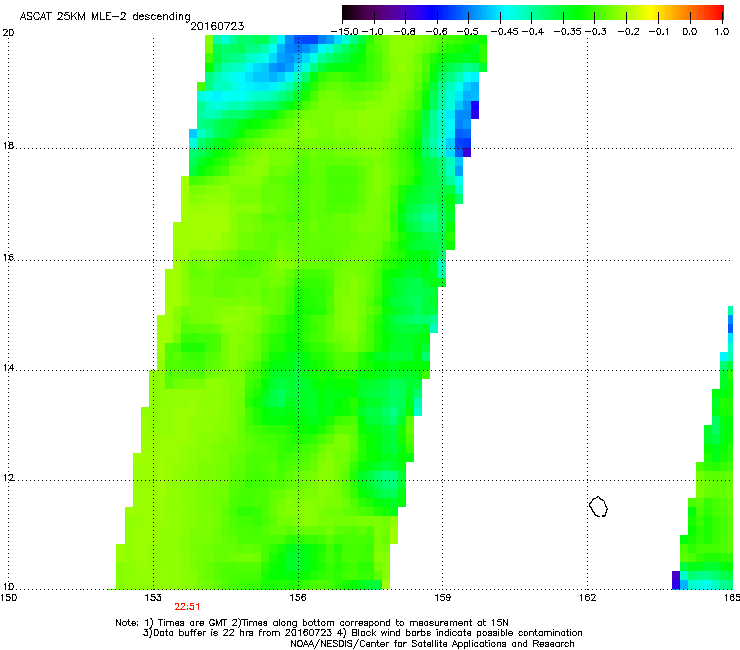Click the colorbar label 1.0

(722, 32)
